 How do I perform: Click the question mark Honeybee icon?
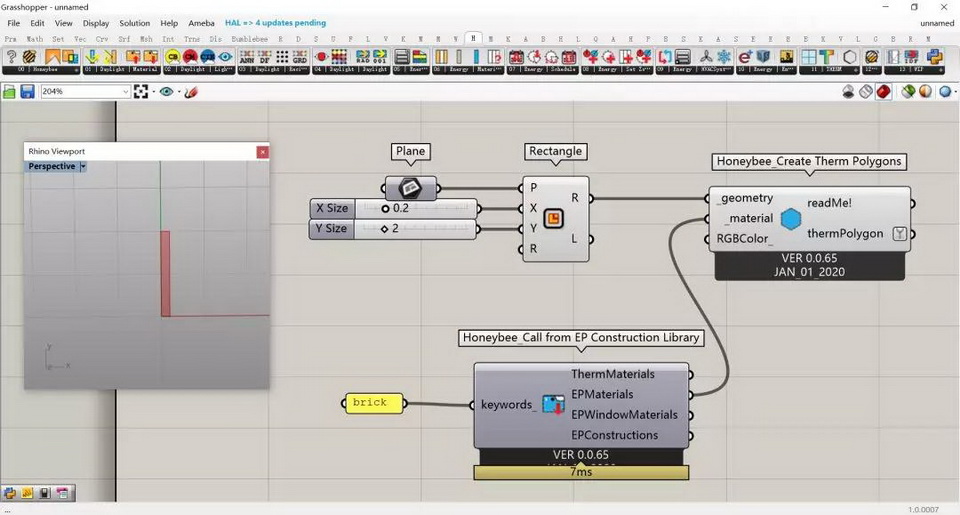coord(12,58)
